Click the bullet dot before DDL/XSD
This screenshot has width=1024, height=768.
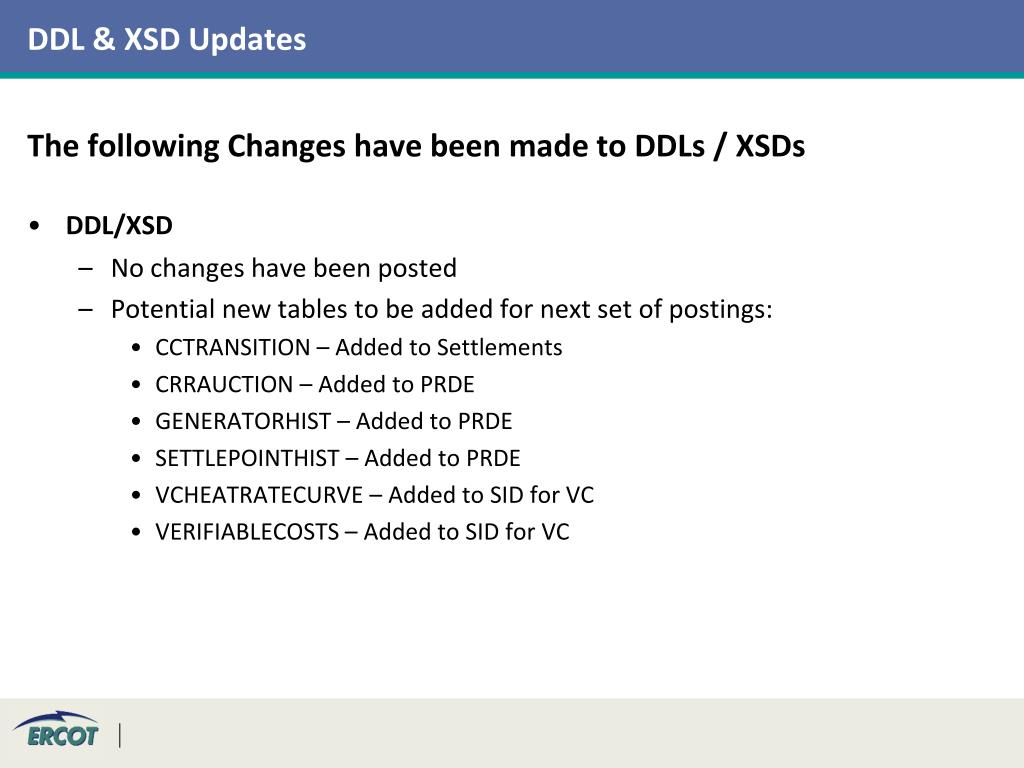(x=35, y=226)
